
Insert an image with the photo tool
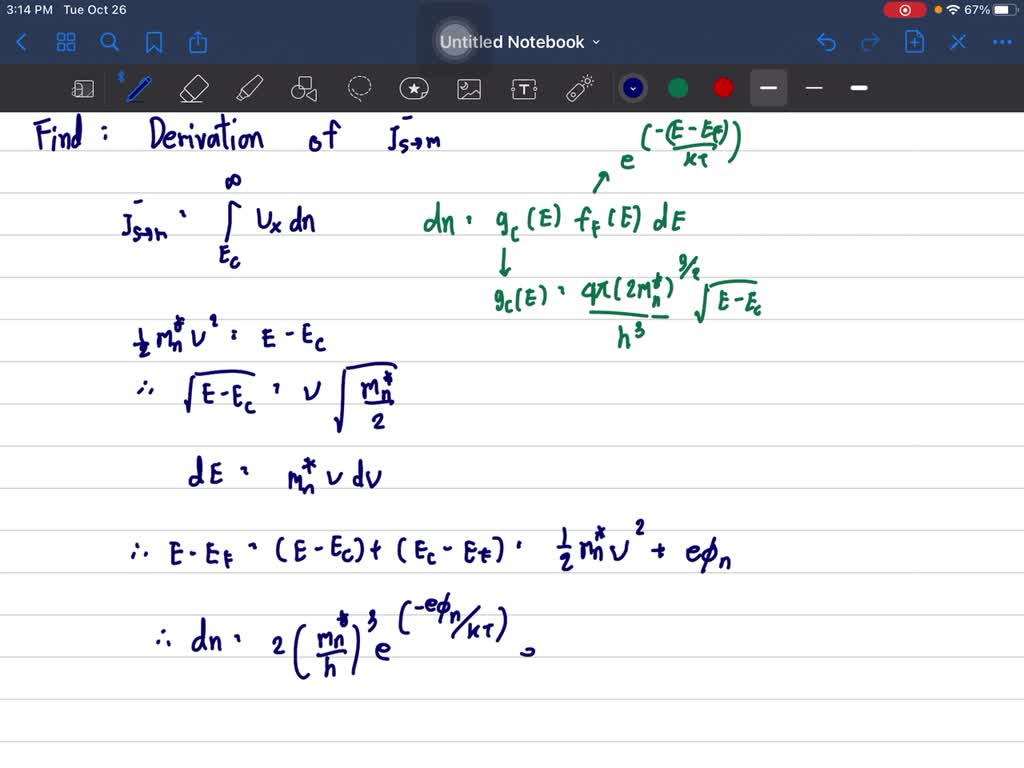[x=468, y=88]
